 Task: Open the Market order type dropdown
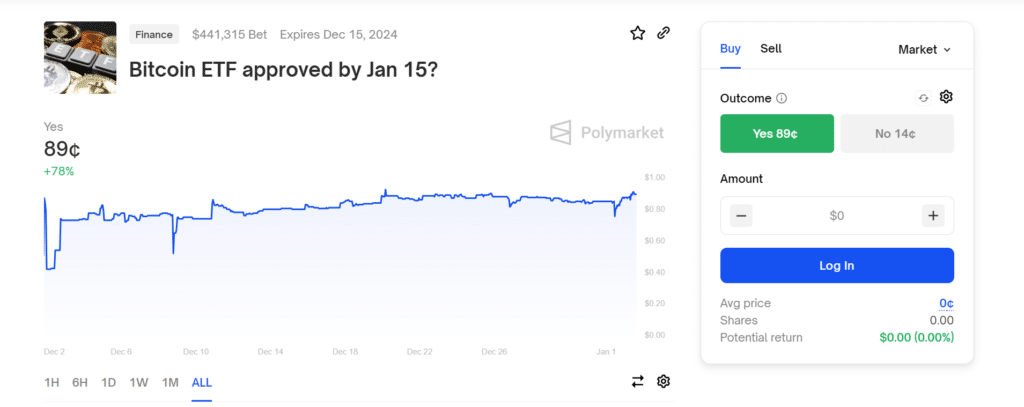924,50
